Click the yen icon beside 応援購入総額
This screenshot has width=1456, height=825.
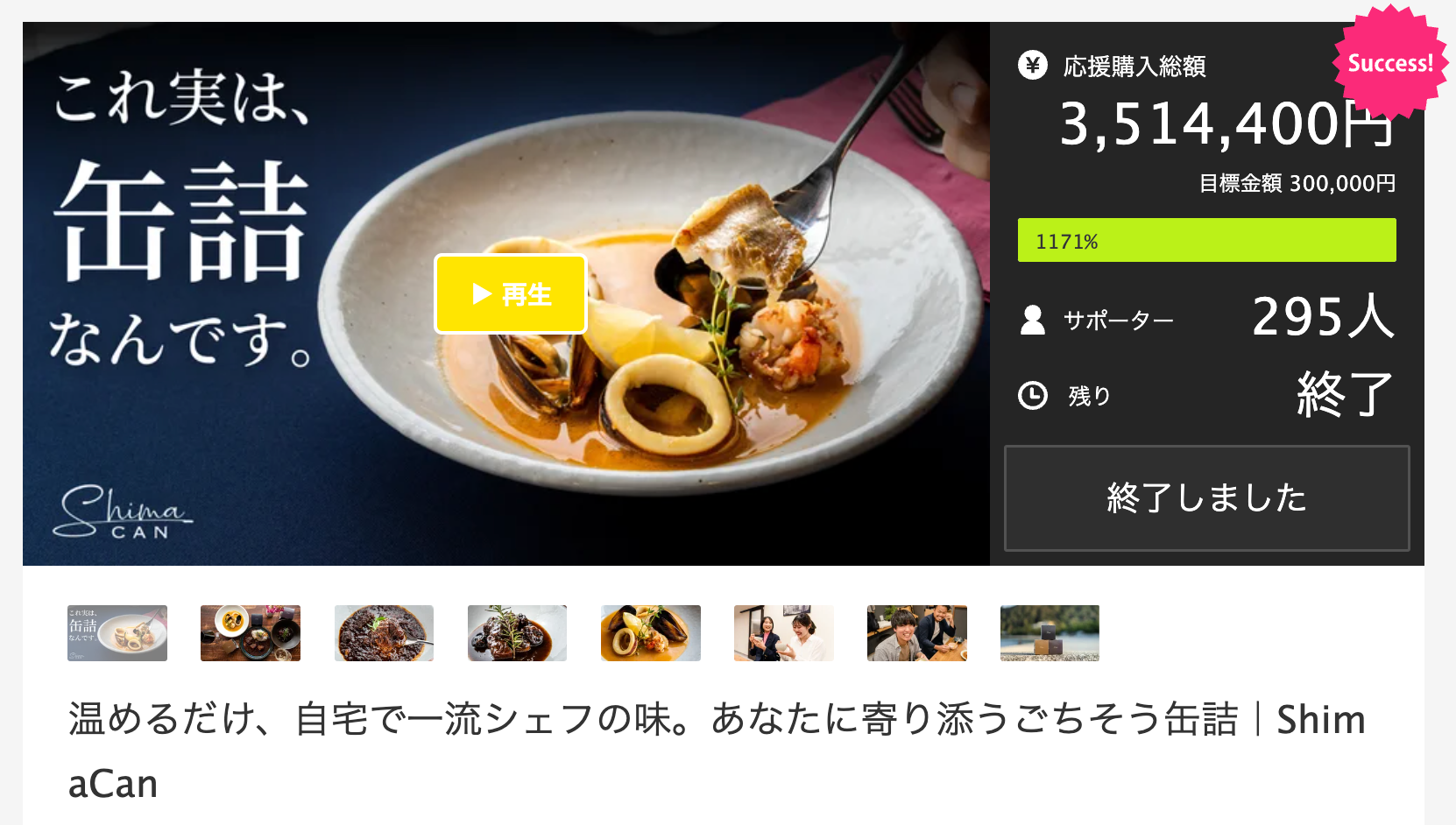tap(1033, 66)
